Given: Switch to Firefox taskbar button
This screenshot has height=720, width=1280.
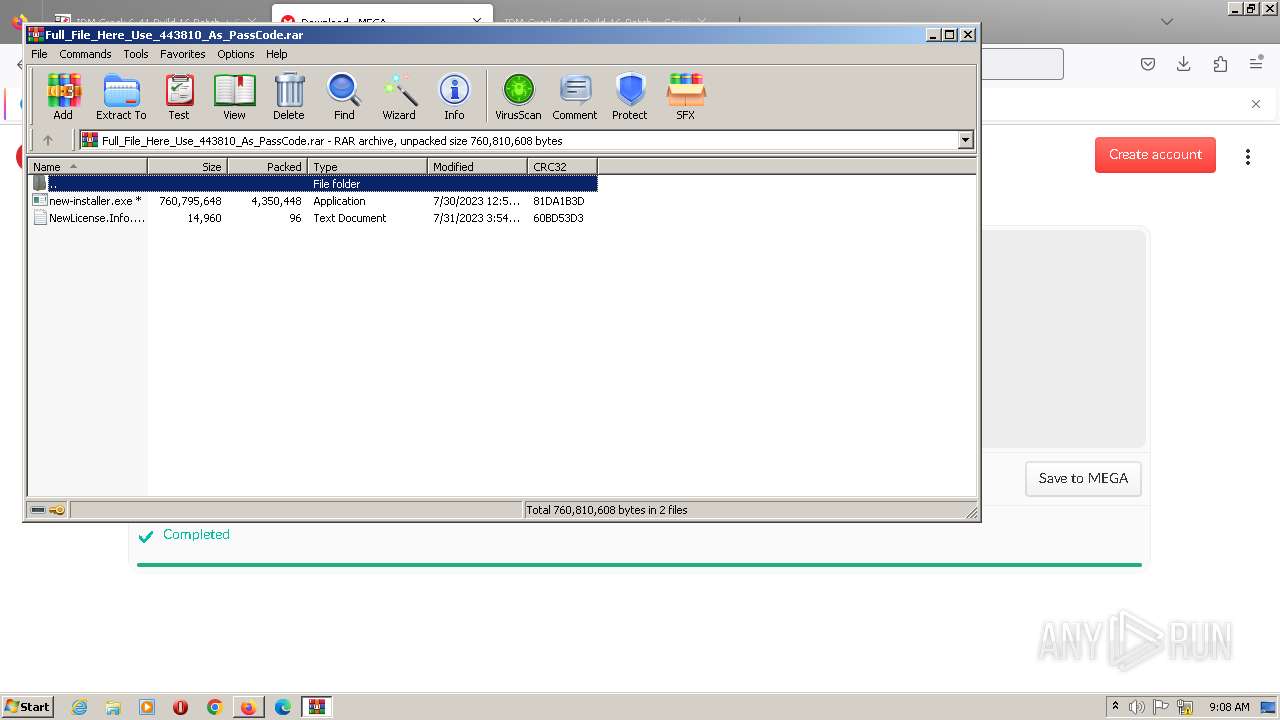Looking at the screenshot, I should coord(248,707).
